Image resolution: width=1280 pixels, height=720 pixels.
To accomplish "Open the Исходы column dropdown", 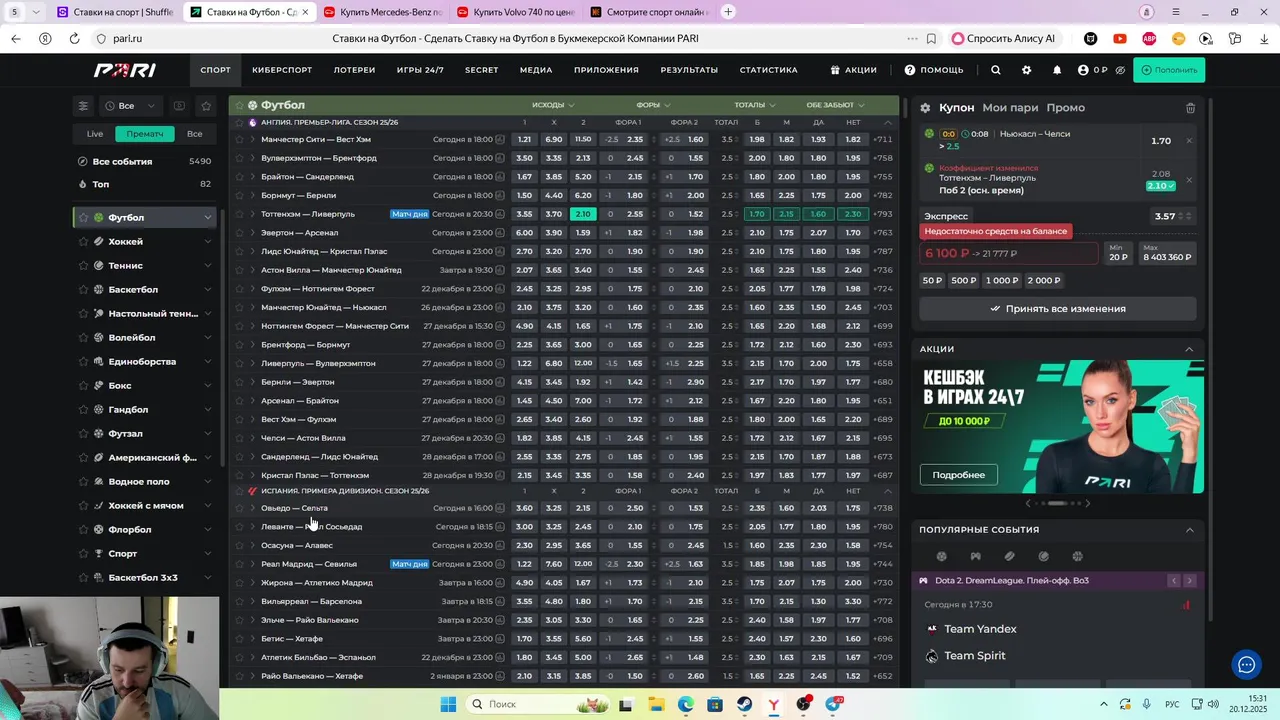I will click(553, 105).
